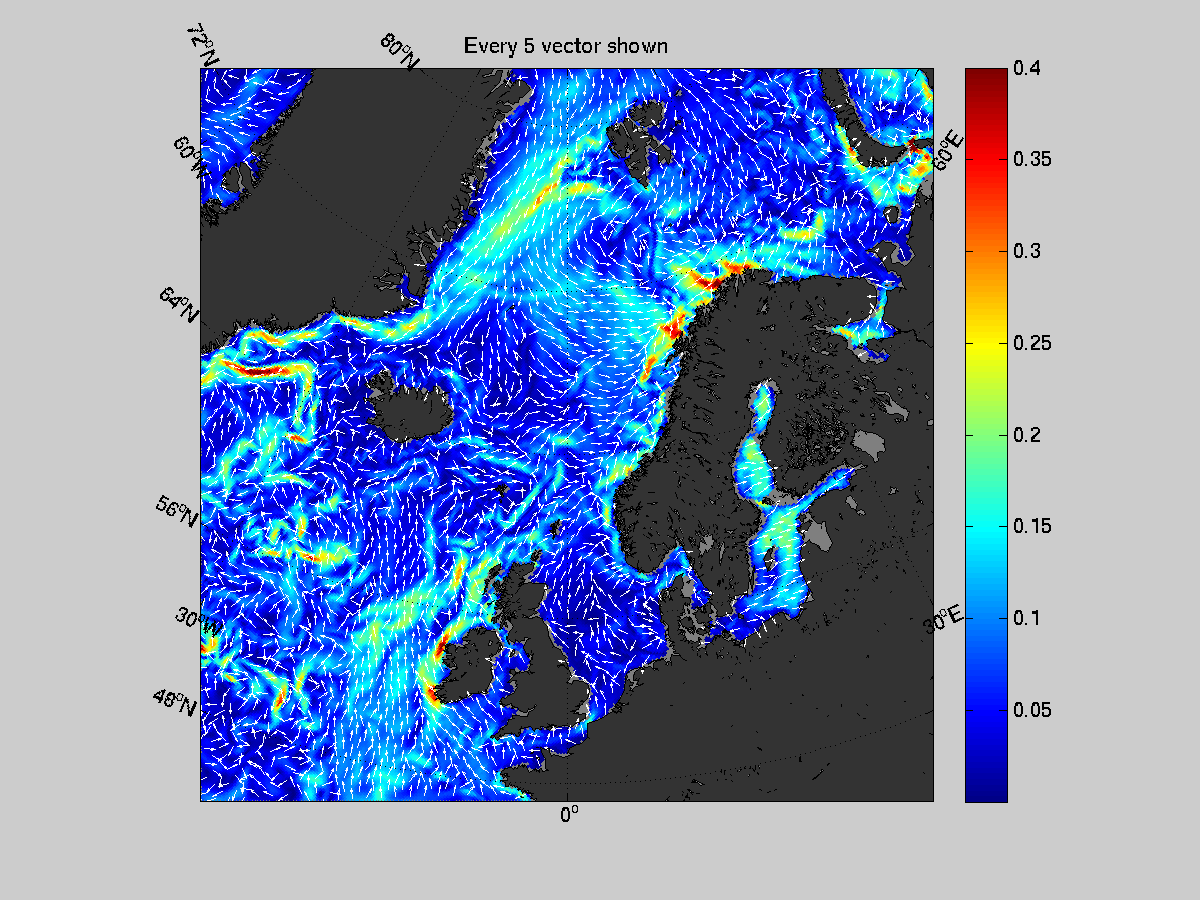Image resolution: width=1200 pixels, height=900 pixels.
Task: Click the 0.4 colorbar tick label
Action: click(x=1027, y=68)
